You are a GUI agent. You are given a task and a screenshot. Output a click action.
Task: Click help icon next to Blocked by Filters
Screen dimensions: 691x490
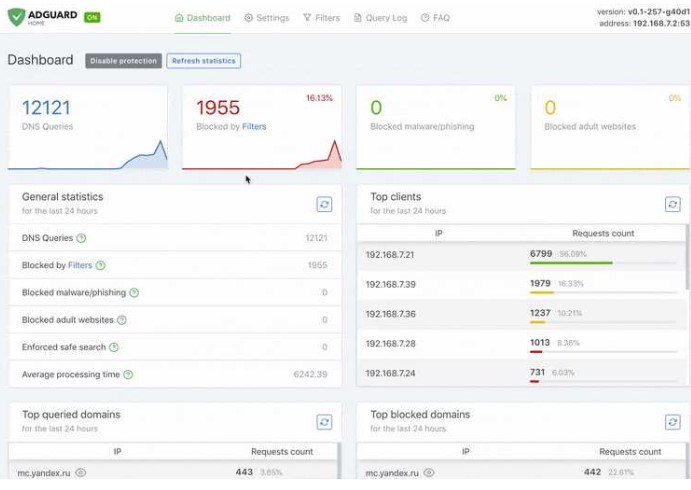pyautogui.click(x=100, y=265)
